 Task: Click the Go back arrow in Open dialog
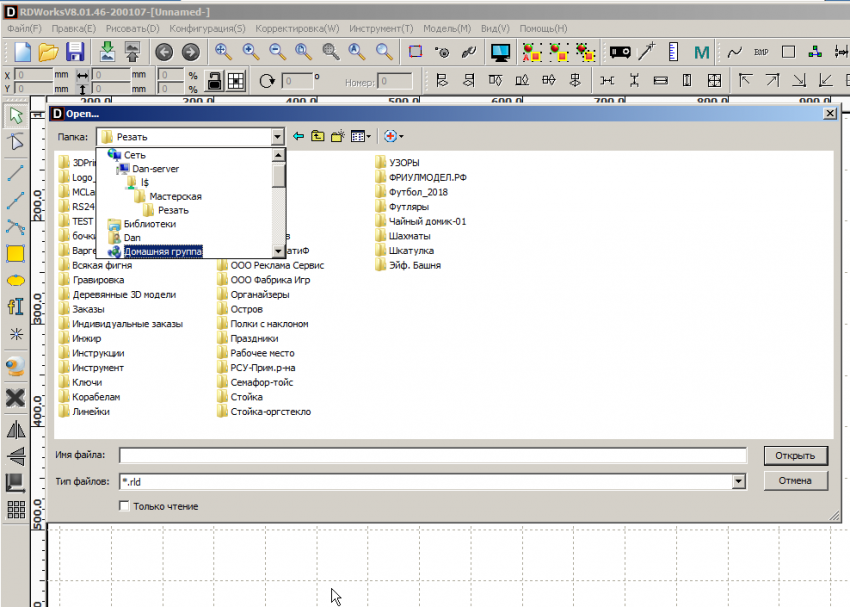298,136
